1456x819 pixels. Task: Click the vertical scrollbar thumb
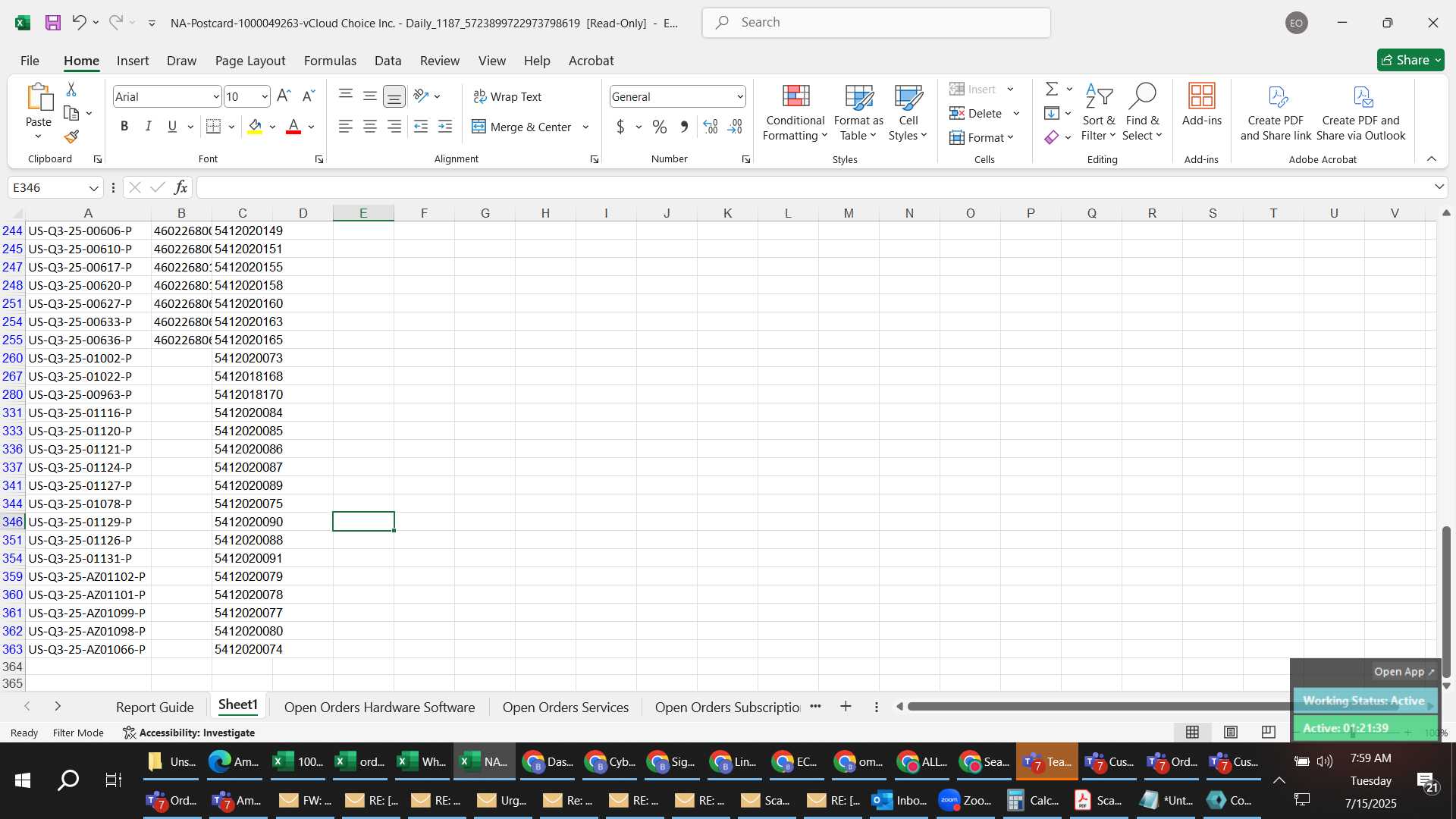(1446, 601)
